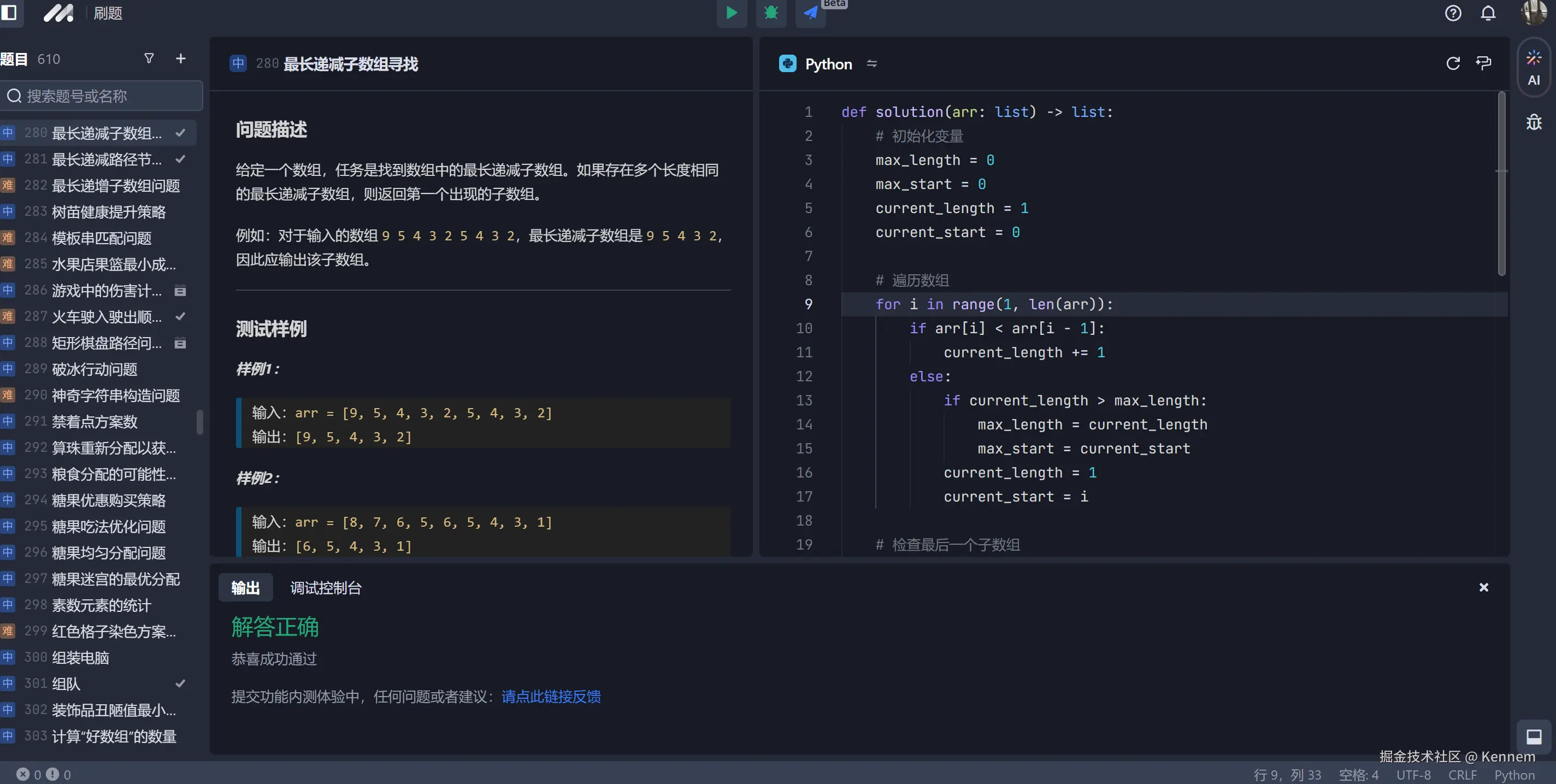Open the 请点此链接反馈 feedback link
The height and width of the screenshot is (784, 1556).
pyautogui.click(x=550, y=697)
